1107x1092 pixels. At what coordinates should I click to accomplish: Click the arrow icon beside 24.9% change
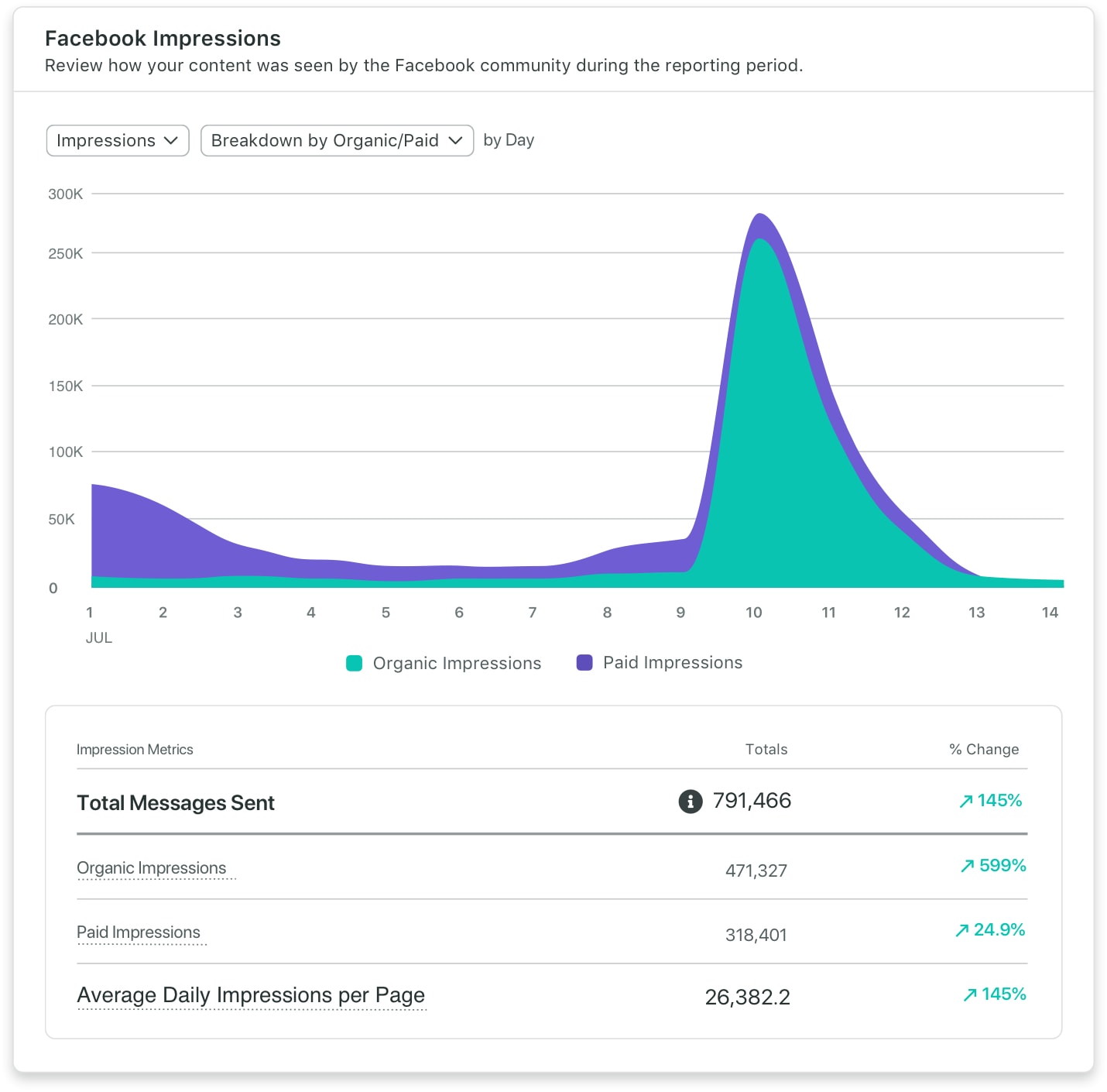(961, 930)
